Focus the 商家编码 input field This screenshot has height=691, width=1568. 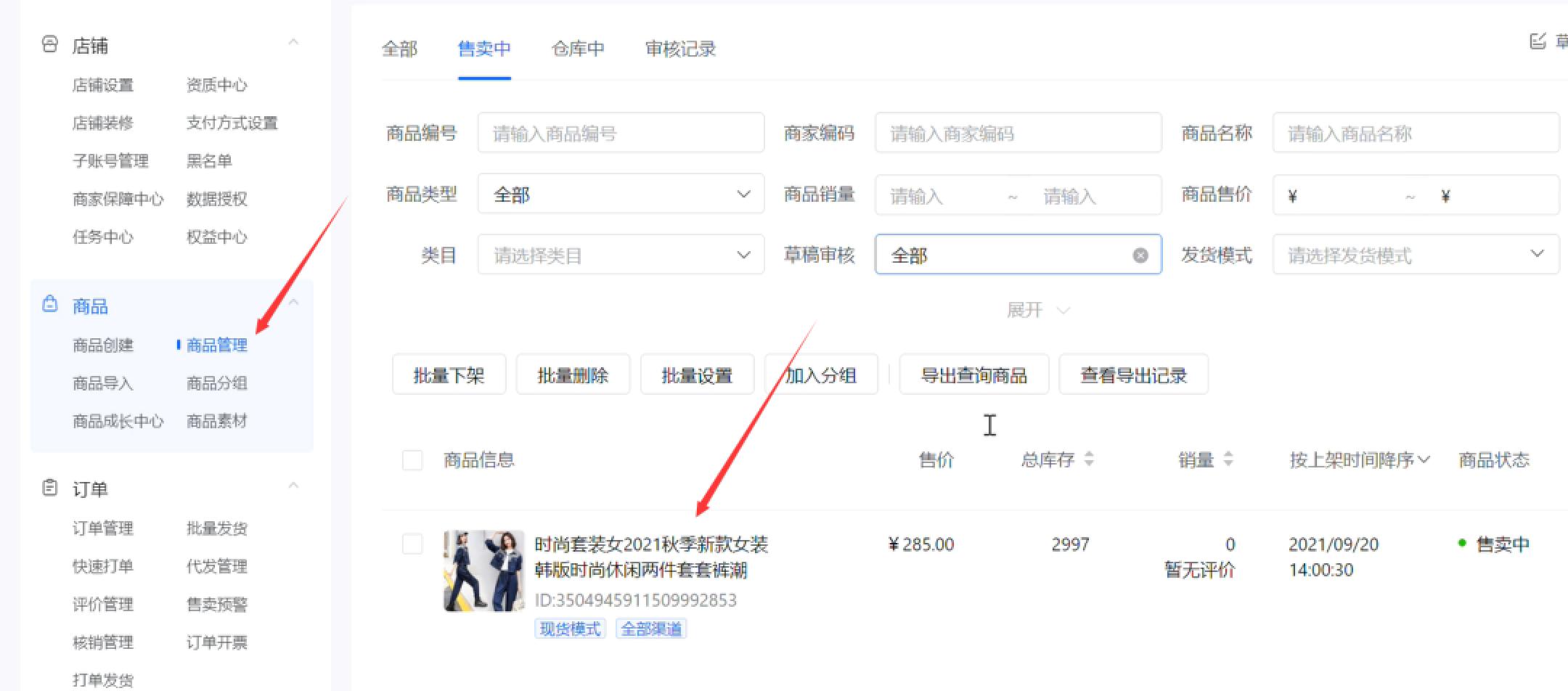click(1018, 133)
